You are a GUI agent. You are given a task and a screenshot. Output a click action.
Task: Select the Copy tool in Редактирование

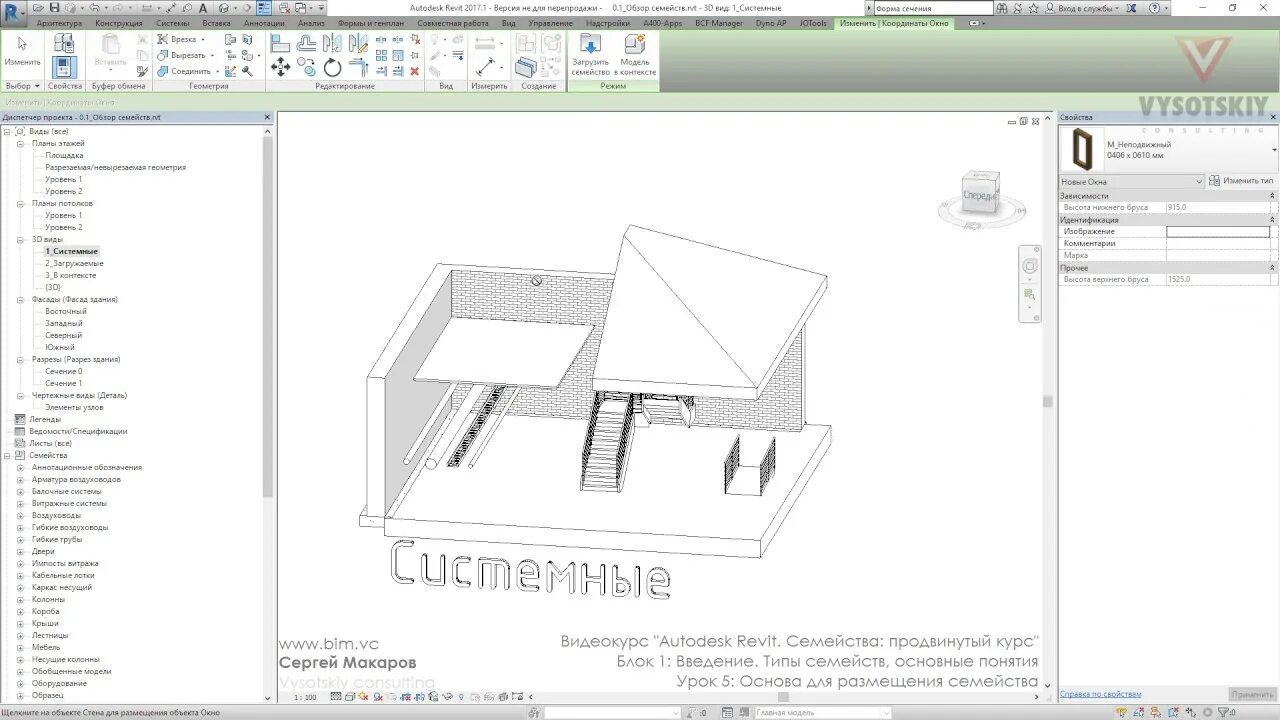(x=306, y=67)
